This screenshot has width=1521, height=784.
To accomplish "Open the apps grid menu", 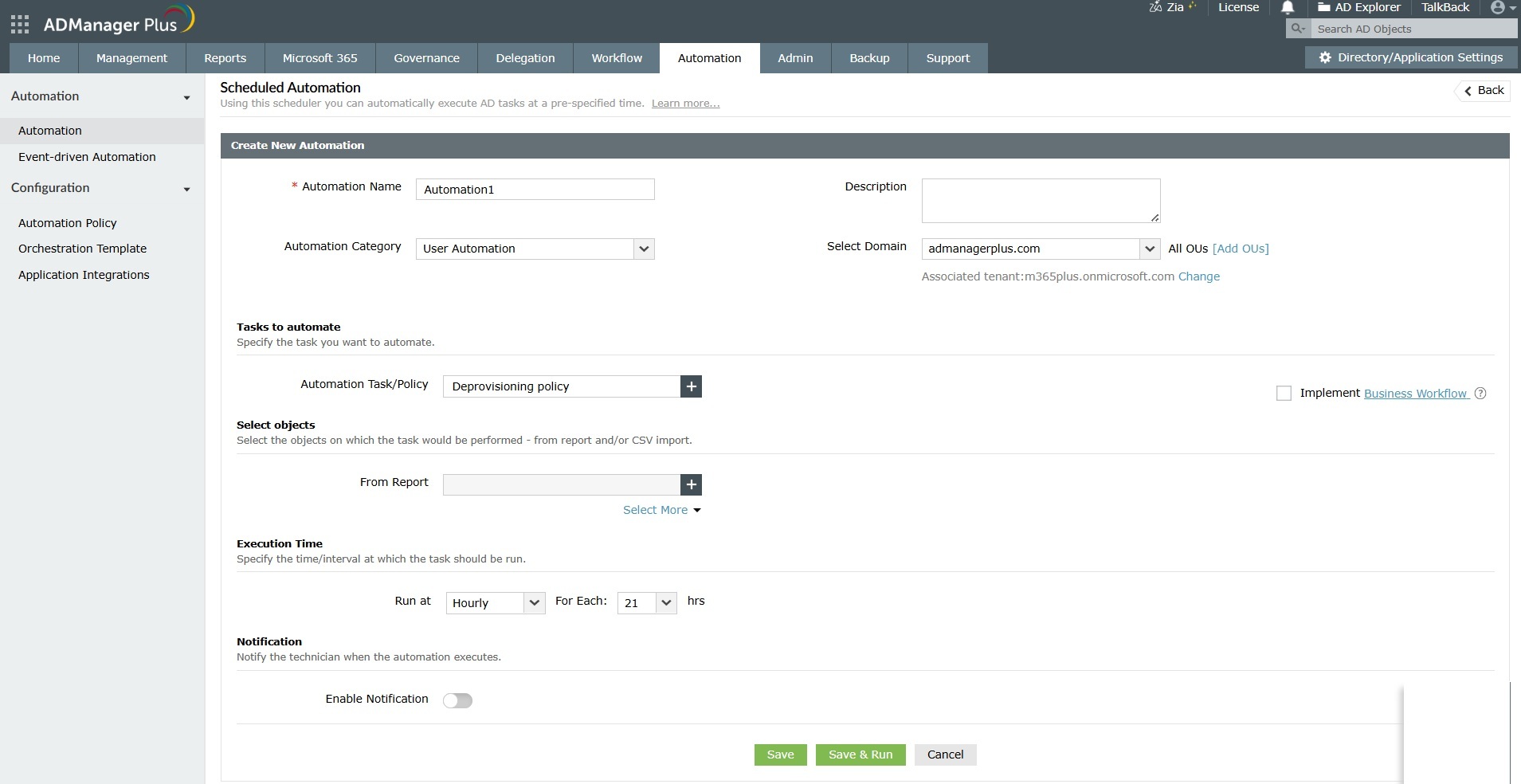I will click(x=19, y=23).
